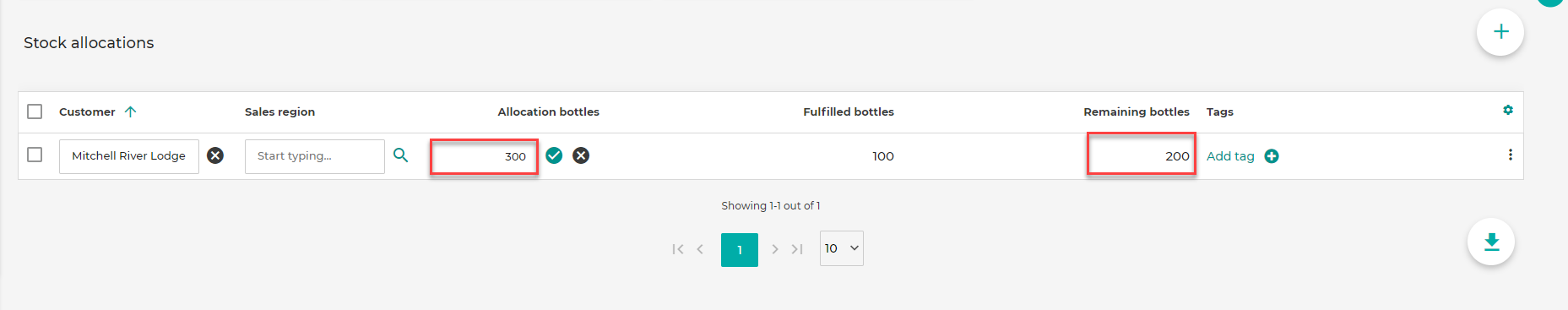Open column settings gear icon

point(1508,111)
